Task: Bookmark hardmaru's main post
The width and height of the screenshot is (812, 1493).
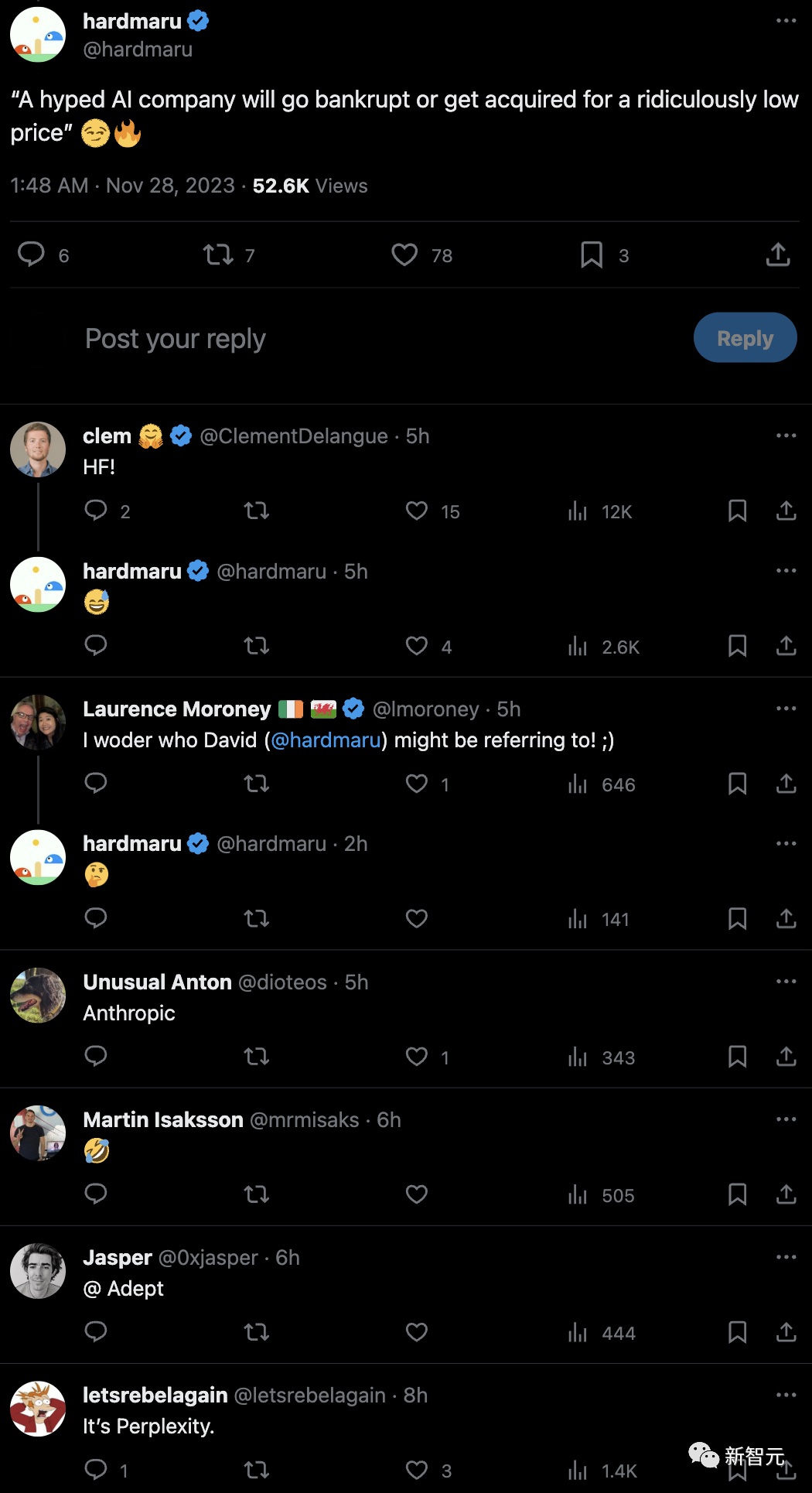Action: click(x=592, y=255)
